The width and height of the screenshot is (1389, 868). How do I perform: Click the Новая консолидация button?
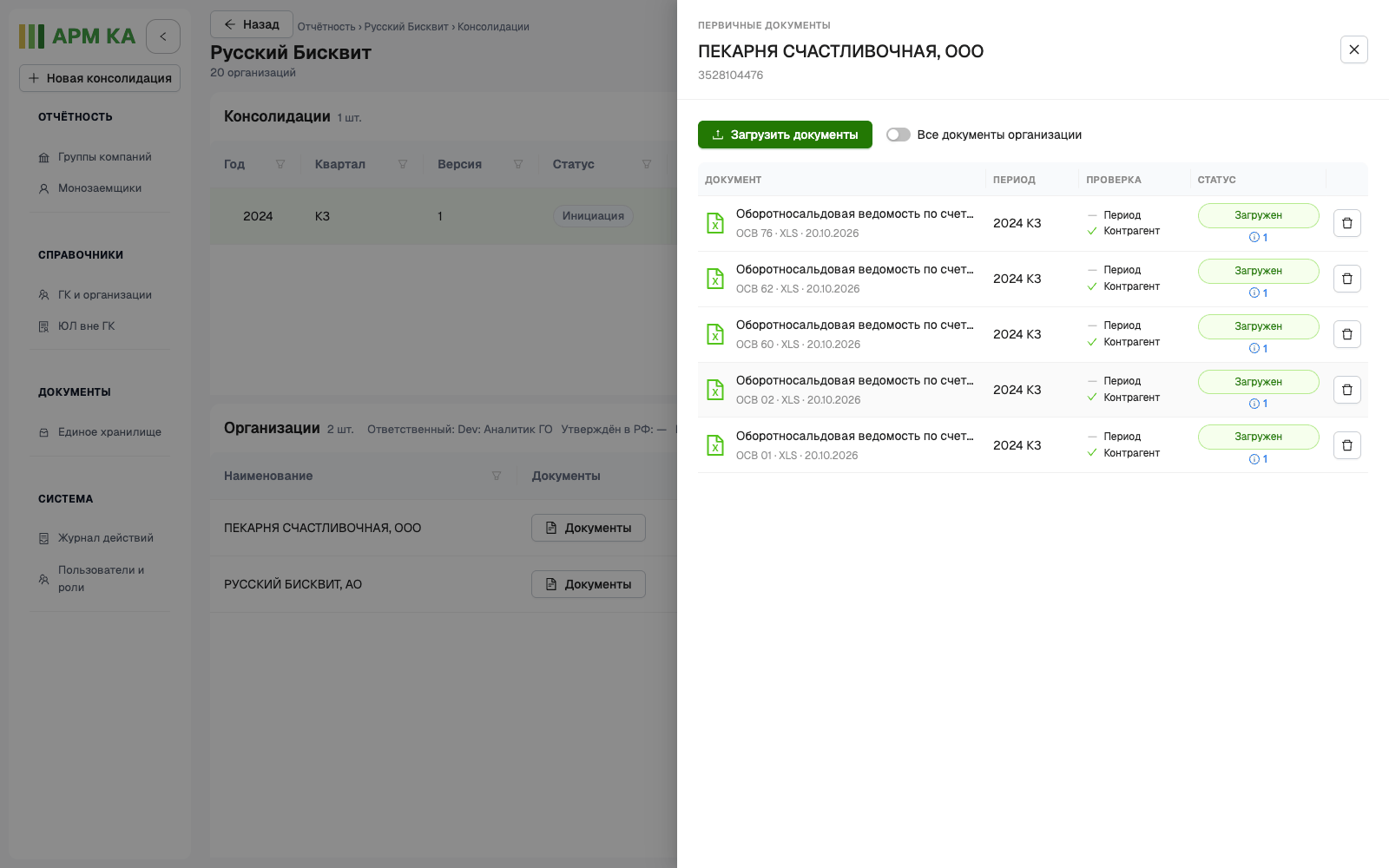[100, 78]
